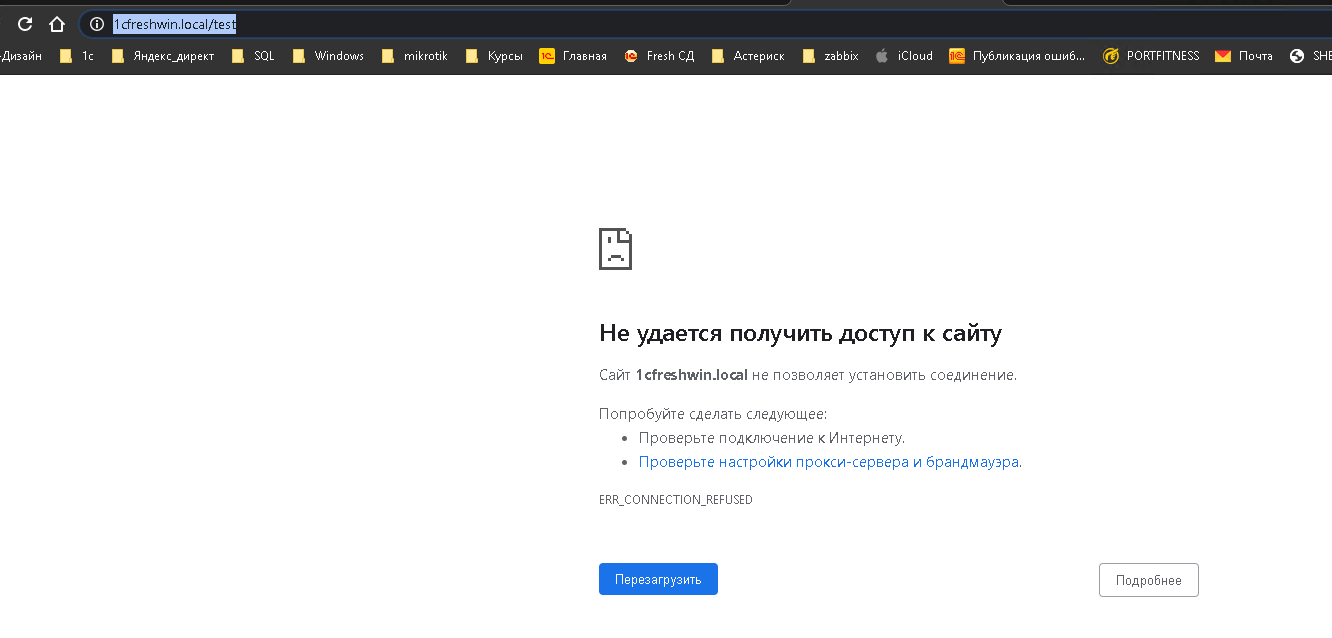Image resolution: width=1332 pixels, height=638 pixels.
Task: Open the PORTFITNESS bookmark
Action: tap(1151, 56)
